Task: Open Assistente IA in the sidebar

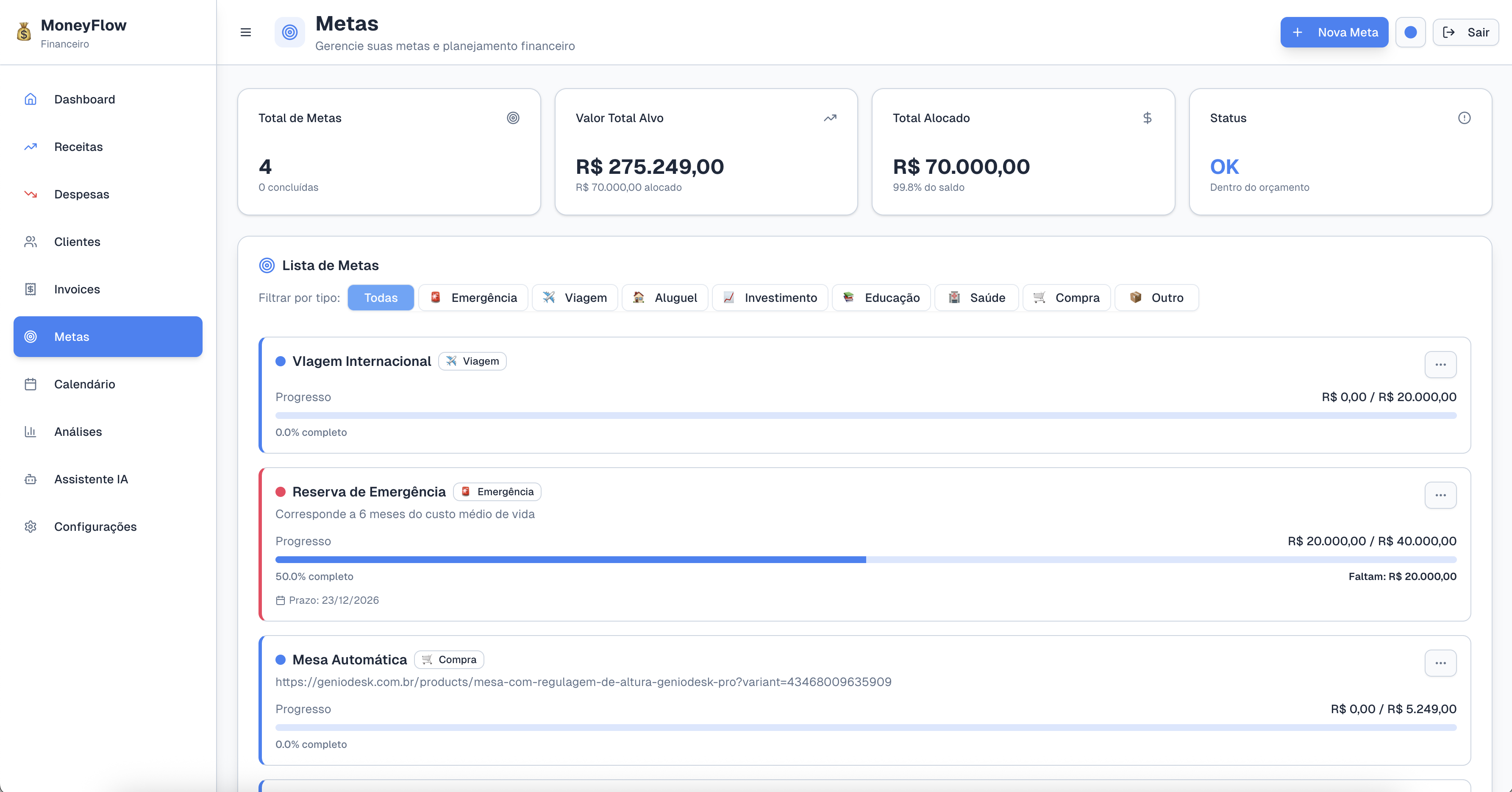Action: (108, 479)
